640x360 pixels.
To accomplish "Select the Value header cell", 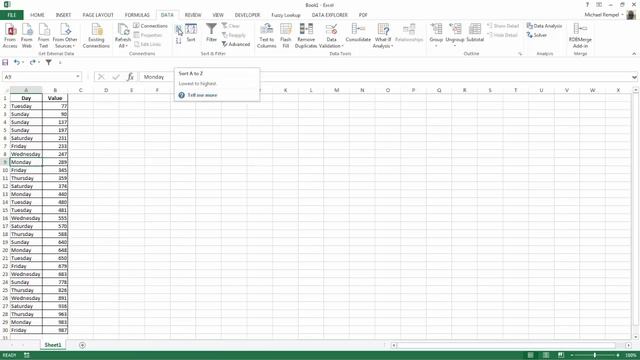I will (x=55, y=98).
